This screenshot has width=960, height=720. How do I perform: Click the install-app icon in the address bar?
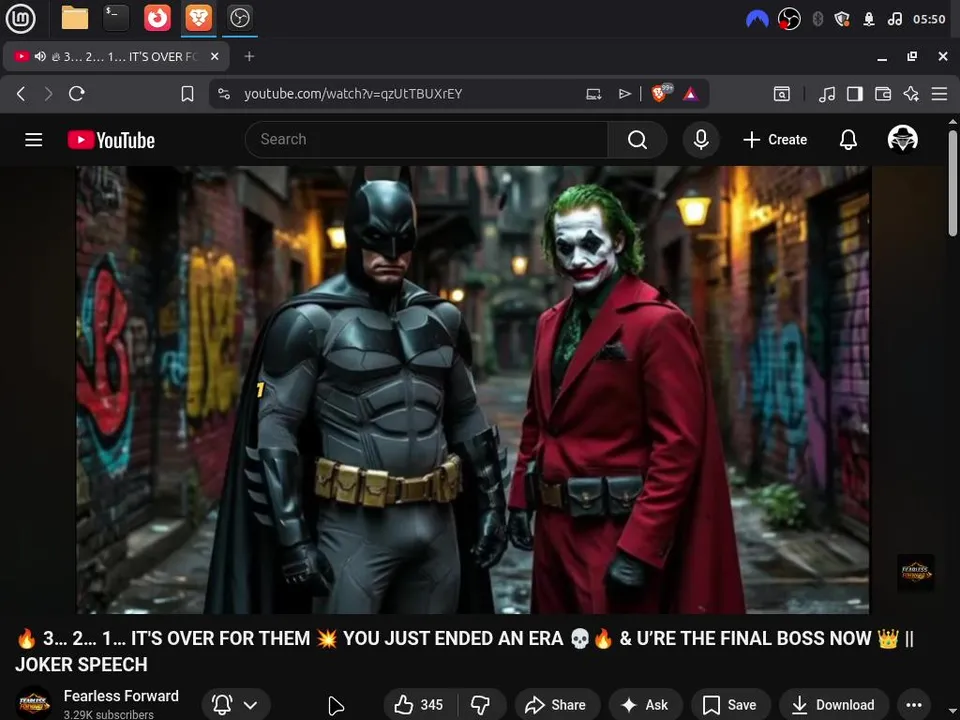[x=593, y=94]
